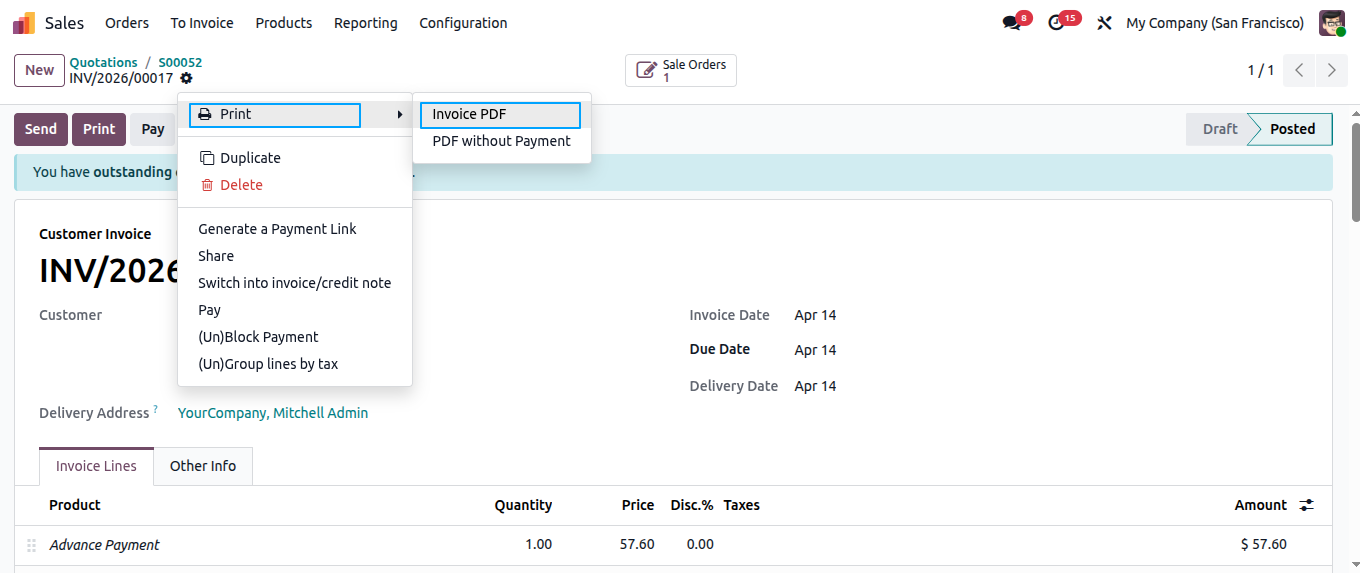Open the chat messages icon

click(x=1012, y=23)
